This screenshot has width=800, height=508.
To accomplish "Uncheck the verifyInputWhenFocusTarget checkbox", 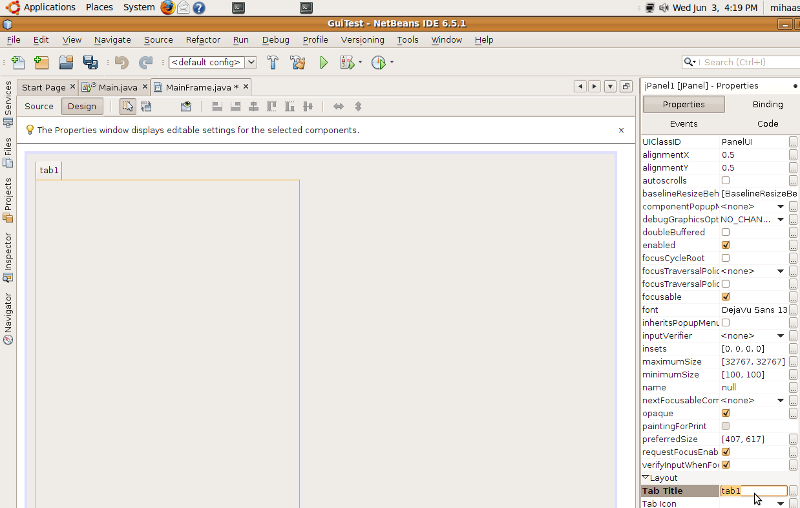I will (726, 465).
